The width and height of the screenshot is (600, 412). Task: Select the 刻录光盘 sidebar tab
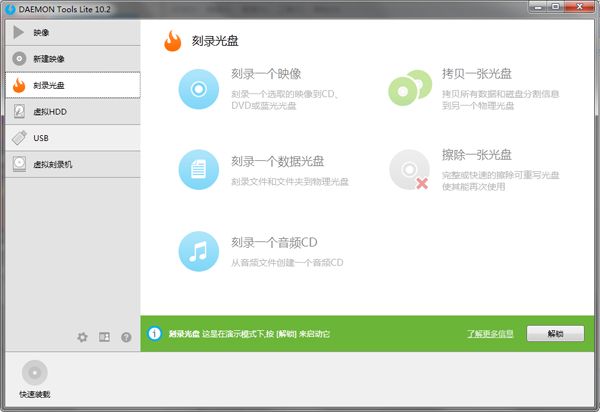pyautogui.click(x=73, y=85)
